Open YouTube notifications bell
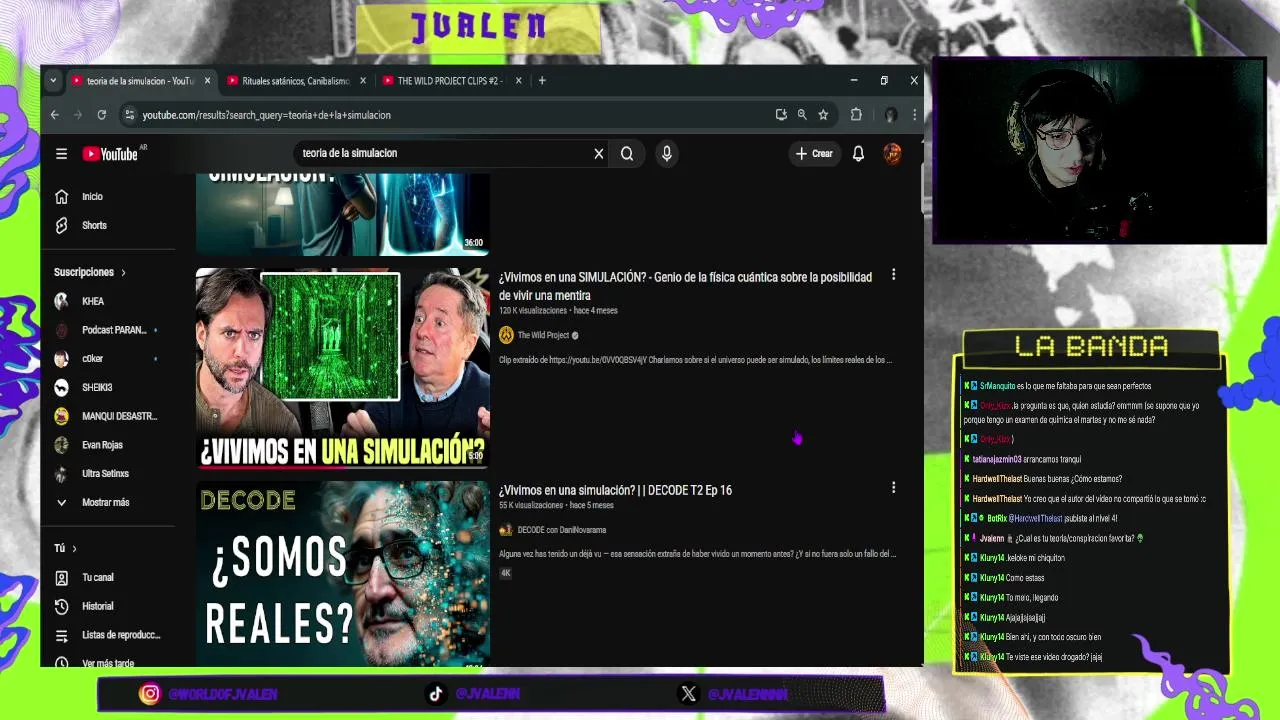Screen dimensions: 1280x720 (858, 153)
